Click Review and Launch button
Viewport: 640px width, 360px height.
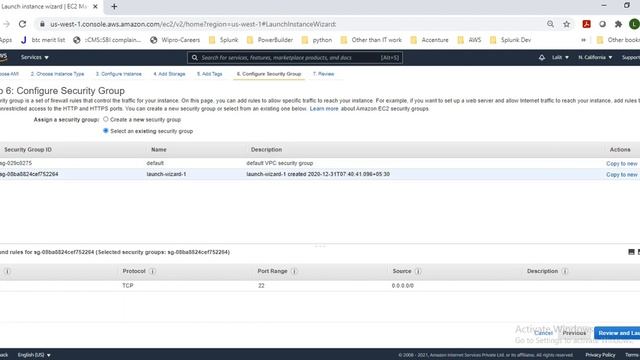coord(617,333)
